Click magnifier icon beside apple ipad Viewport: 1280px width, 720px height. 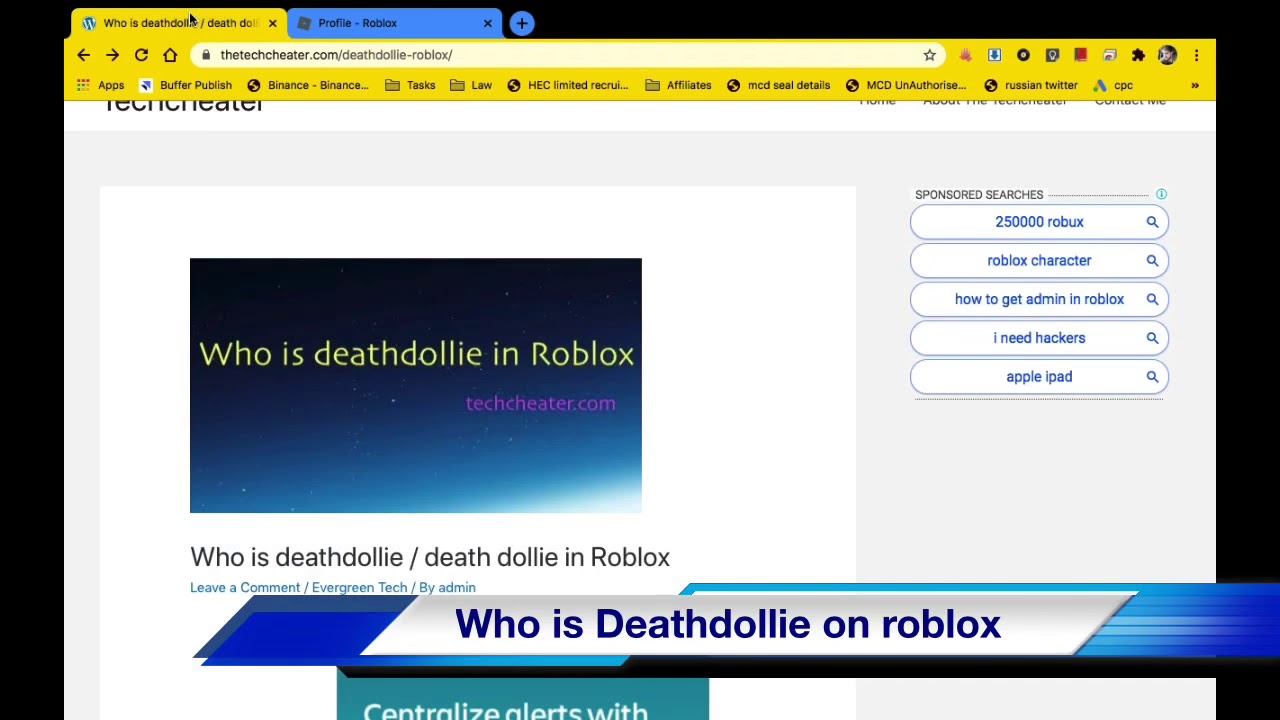(1152, 377)
